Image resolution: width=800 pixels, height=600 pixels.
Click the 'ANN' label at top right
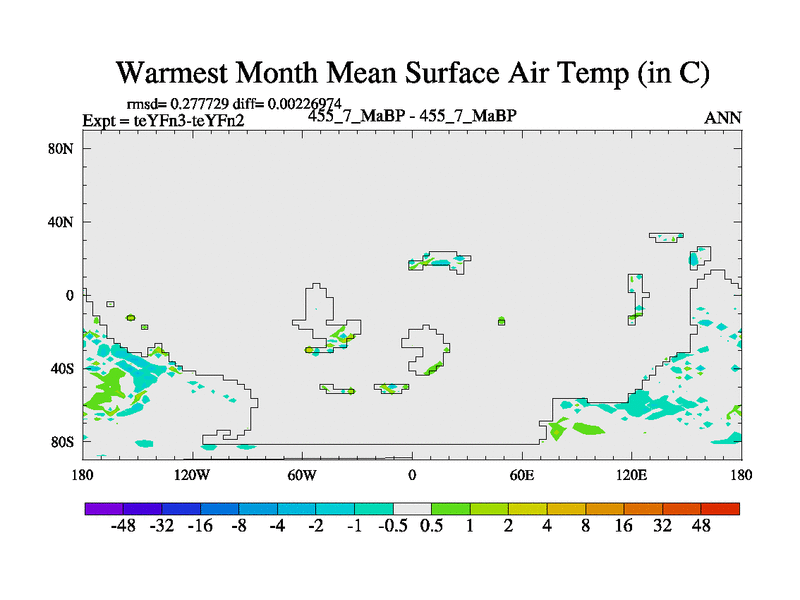pos(723,118)
